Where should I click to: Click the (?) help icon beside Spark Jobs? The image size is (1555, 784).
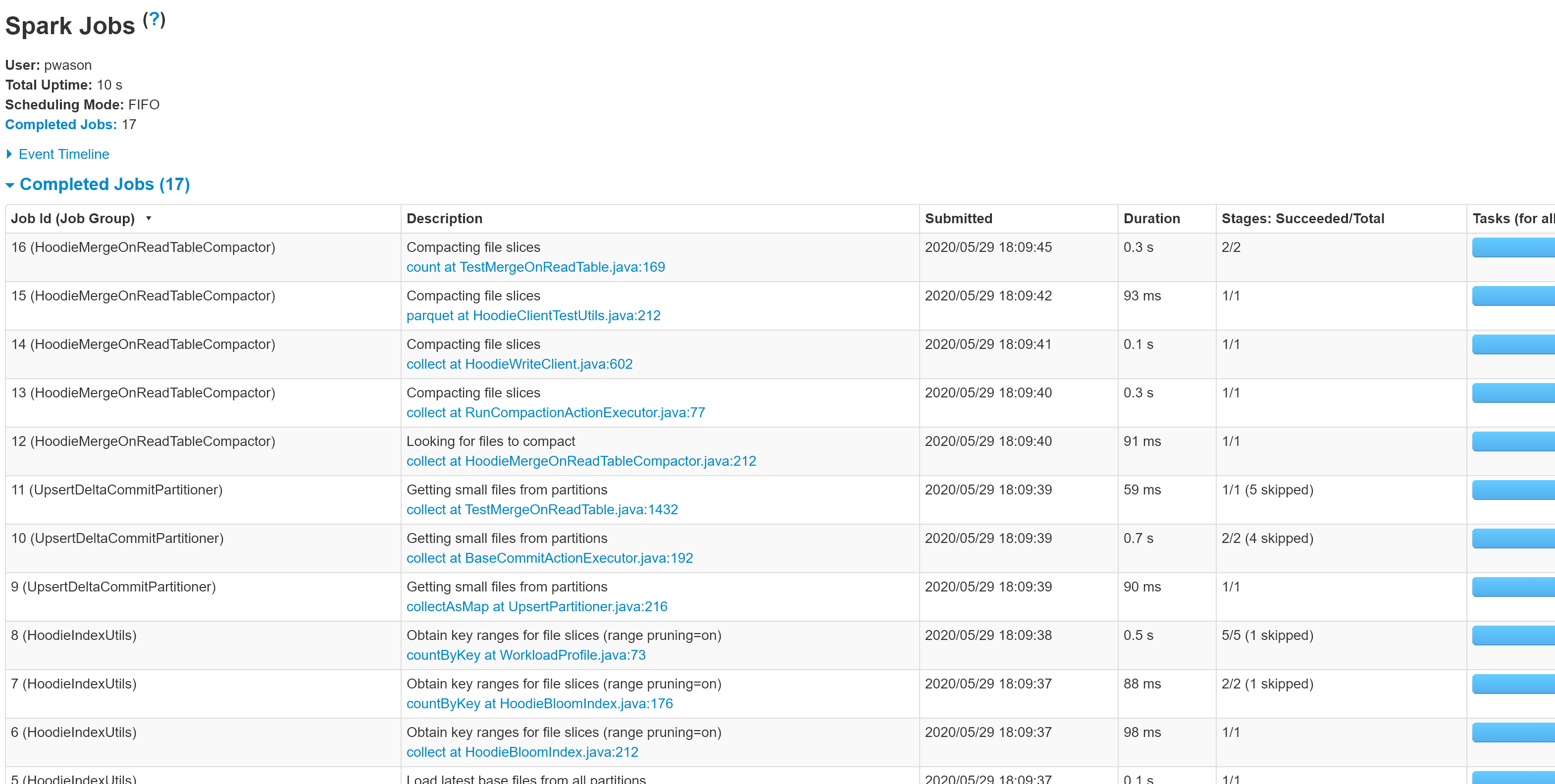coord(154,20)
